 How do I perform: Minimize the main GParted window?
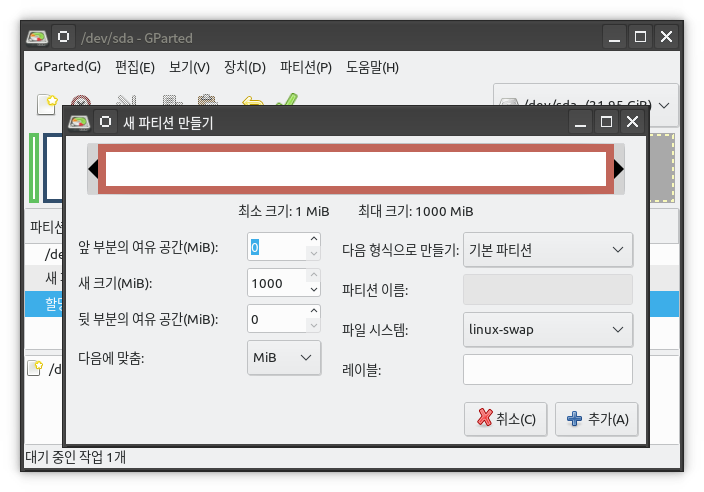pyautogui.click(x=615, y=37)
